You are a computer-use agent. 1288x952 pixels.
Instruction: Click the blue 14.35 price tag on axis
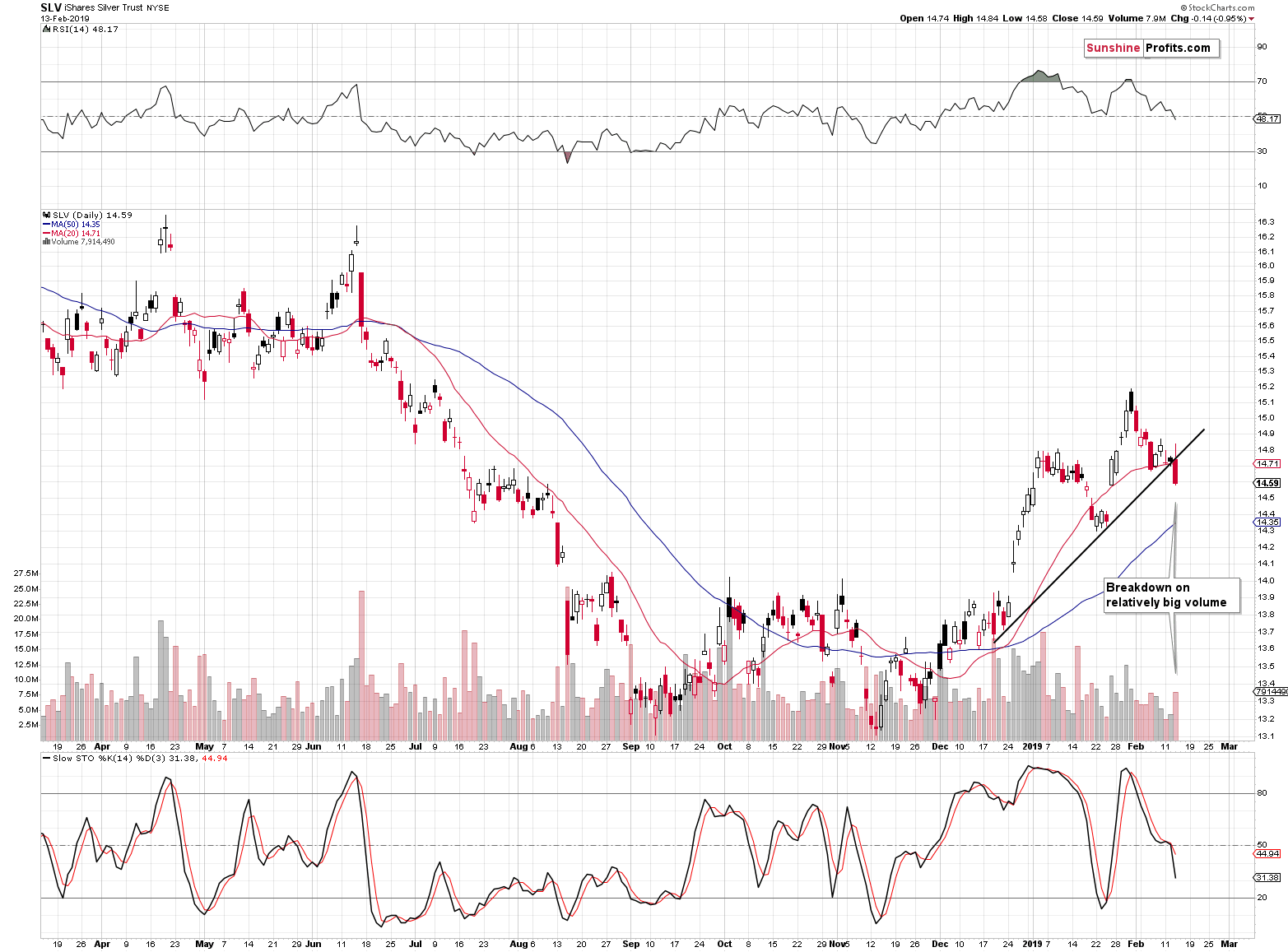(x=1267, y=522)
